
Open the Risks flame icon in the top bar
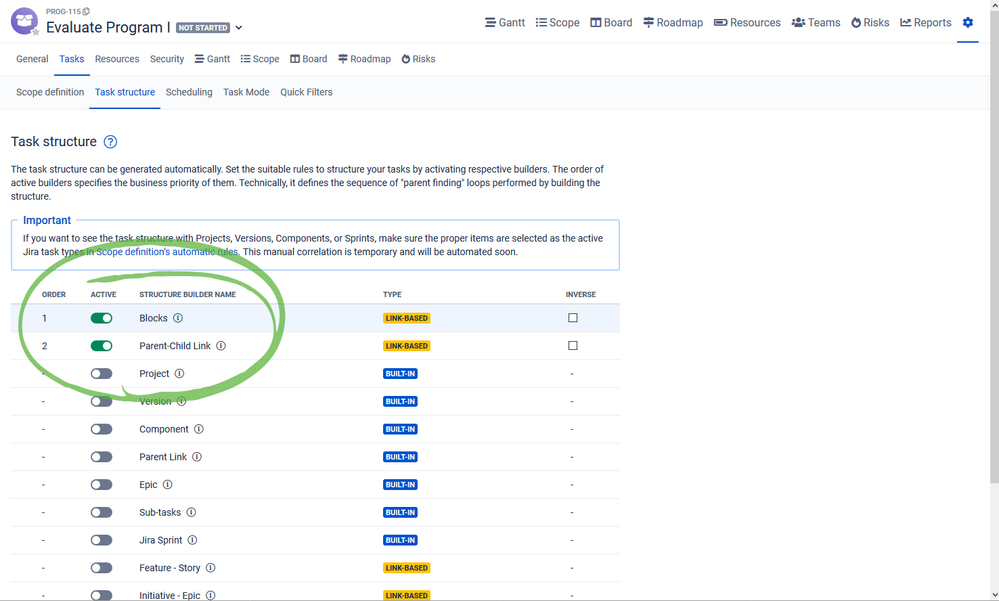(856, 22)
